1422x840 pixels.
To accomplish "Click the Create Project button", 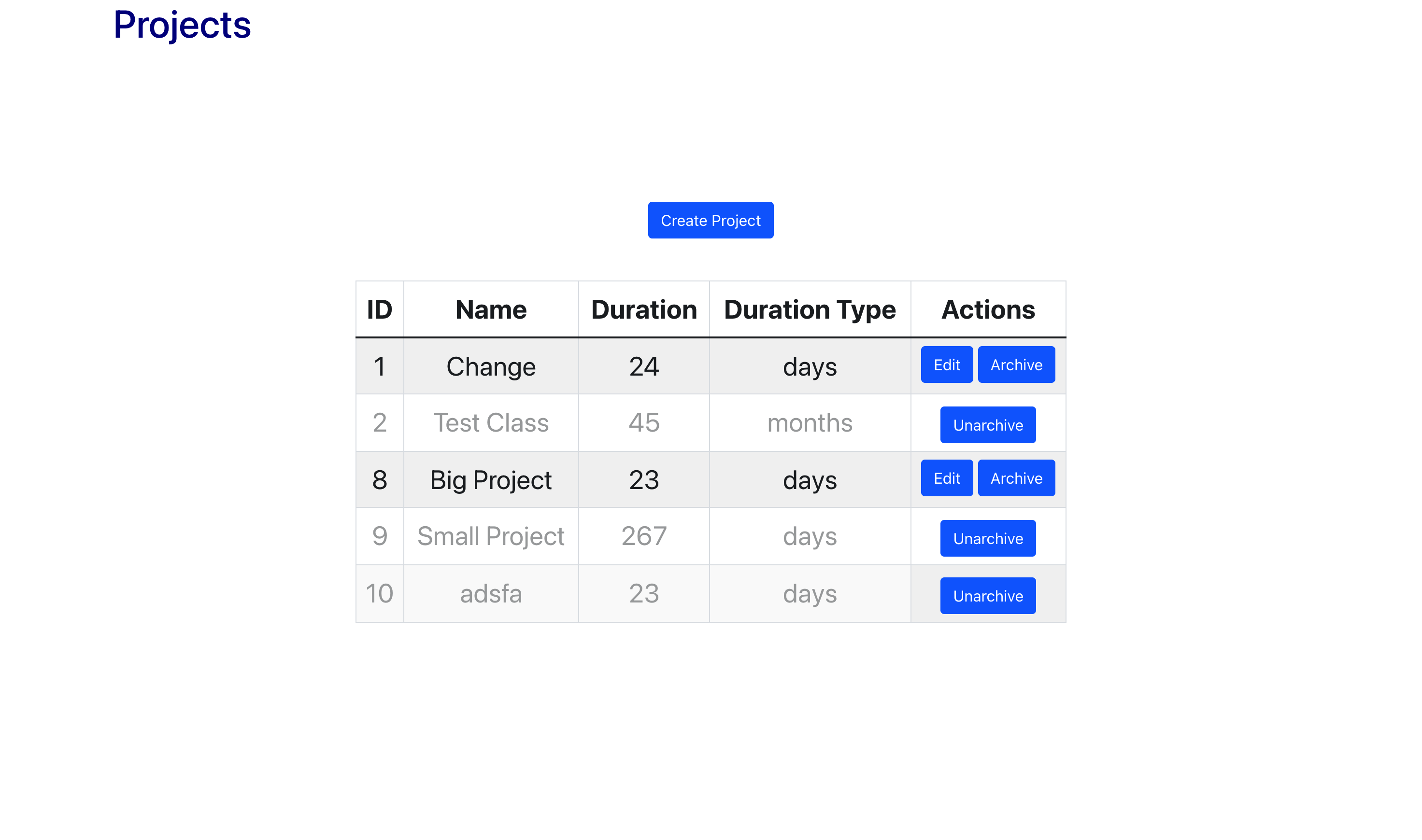I will pyautogui.click(x=710, y=220).
